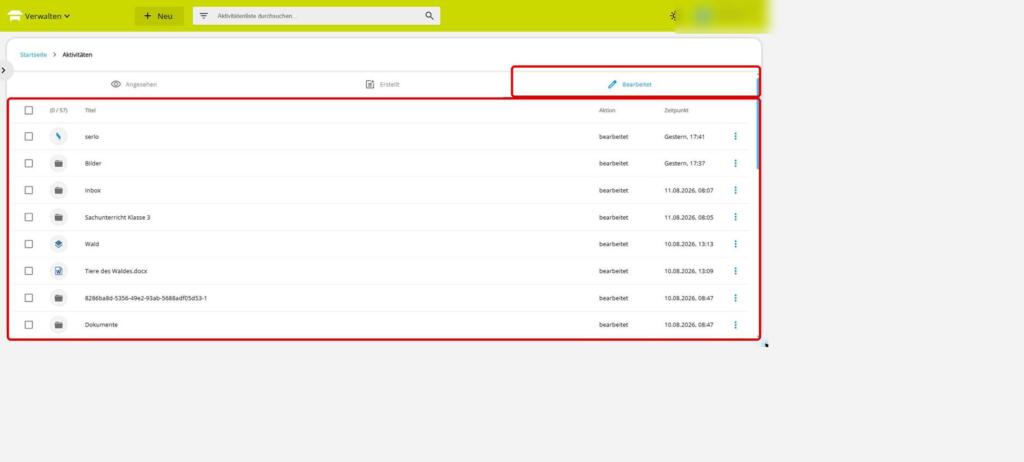Tick checkbox for Tiere des Waldes.docx
Image resolution: width=1024 pixels, height=462 pixels.
29,271
